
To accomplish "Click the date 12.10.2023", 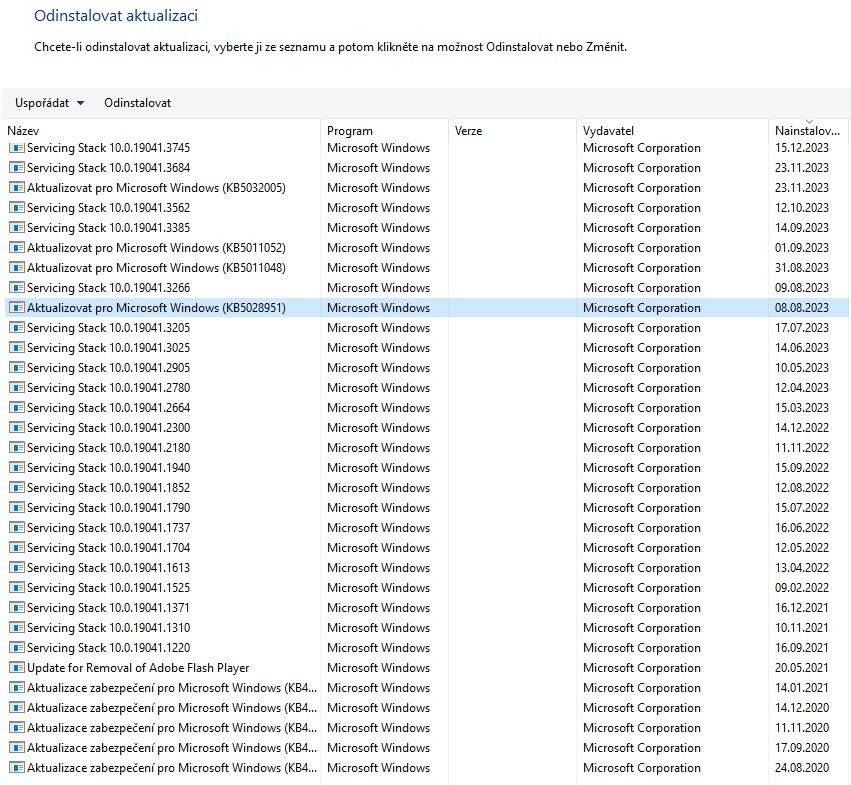I will [802, 208].
